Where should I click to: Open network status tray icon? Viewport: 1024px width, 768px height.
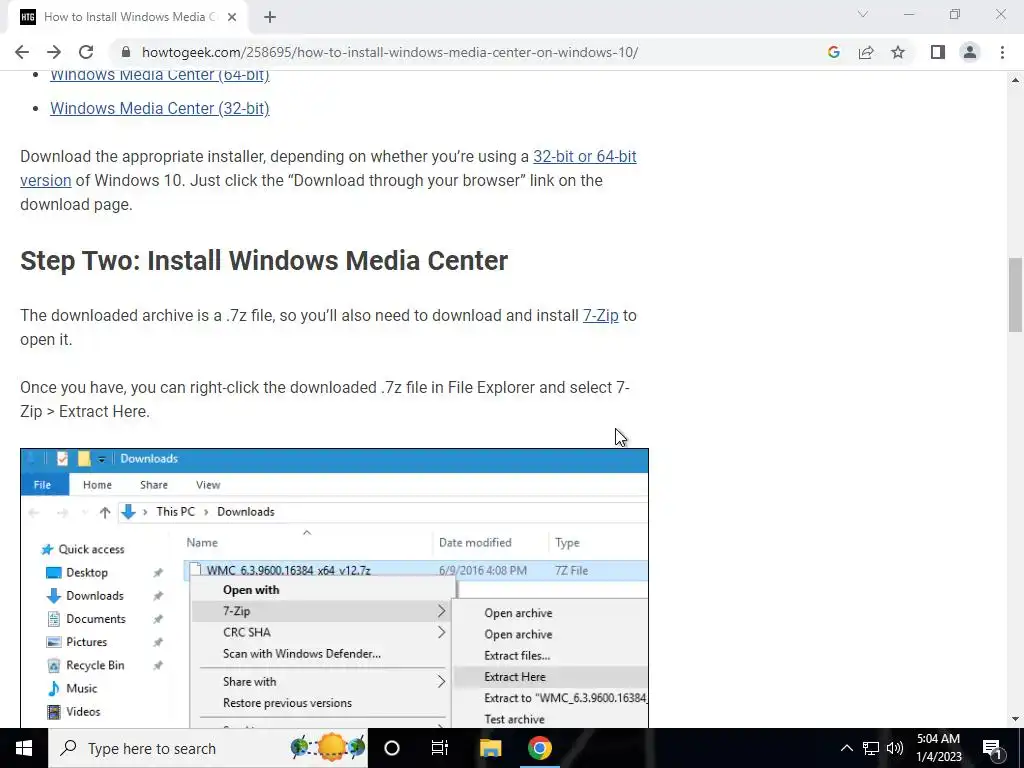871,748
